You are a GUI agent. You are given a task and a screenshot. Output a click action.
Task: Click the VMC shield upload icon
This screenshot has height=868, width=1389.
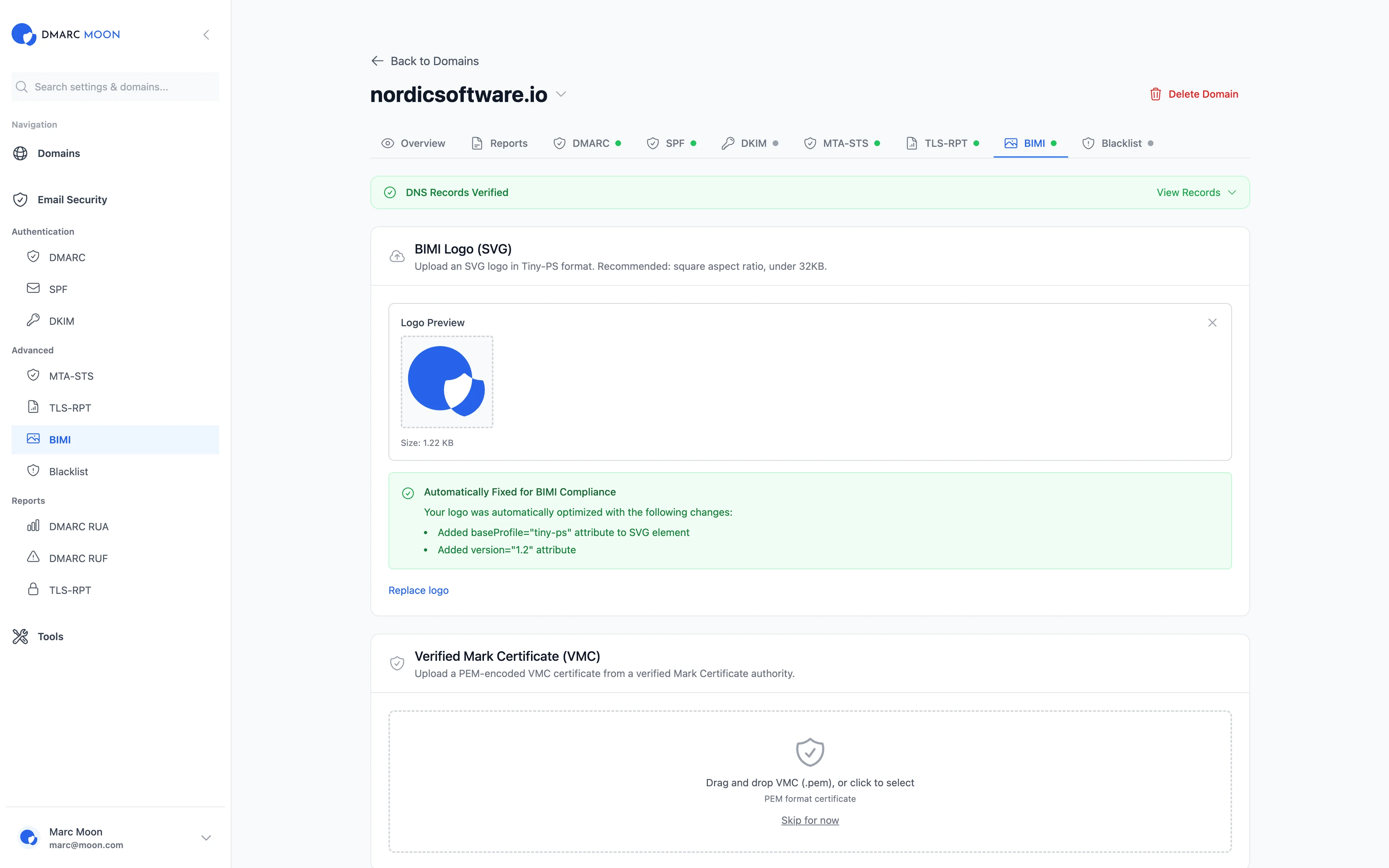[x=809, y=752]
